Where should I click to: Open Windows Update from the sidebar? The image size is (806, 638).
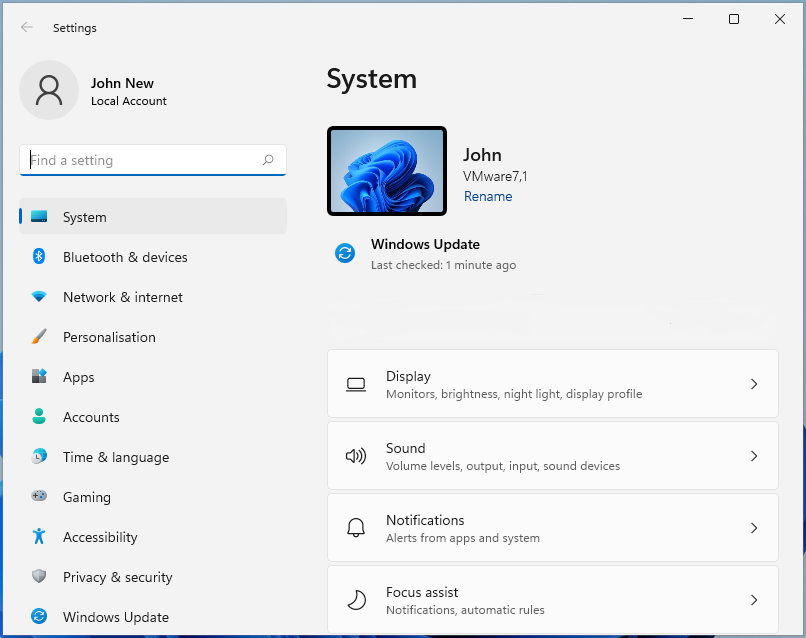click(116, 617)
